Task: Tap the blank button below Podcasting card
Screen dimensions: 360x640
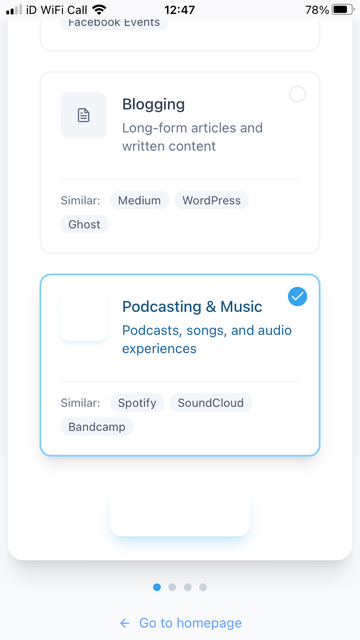Action: pos(180,515)
